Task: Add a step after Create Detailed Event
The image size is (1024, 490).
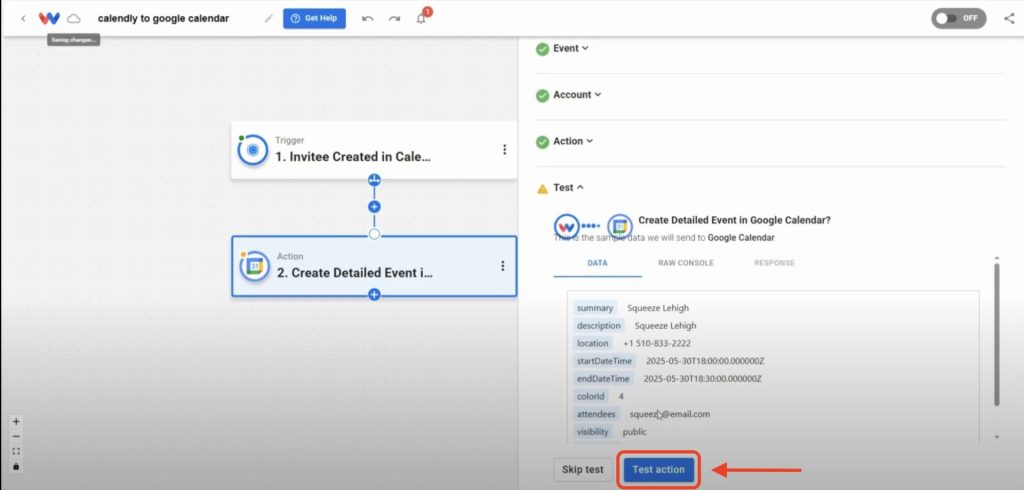Action: click(374, 295)
